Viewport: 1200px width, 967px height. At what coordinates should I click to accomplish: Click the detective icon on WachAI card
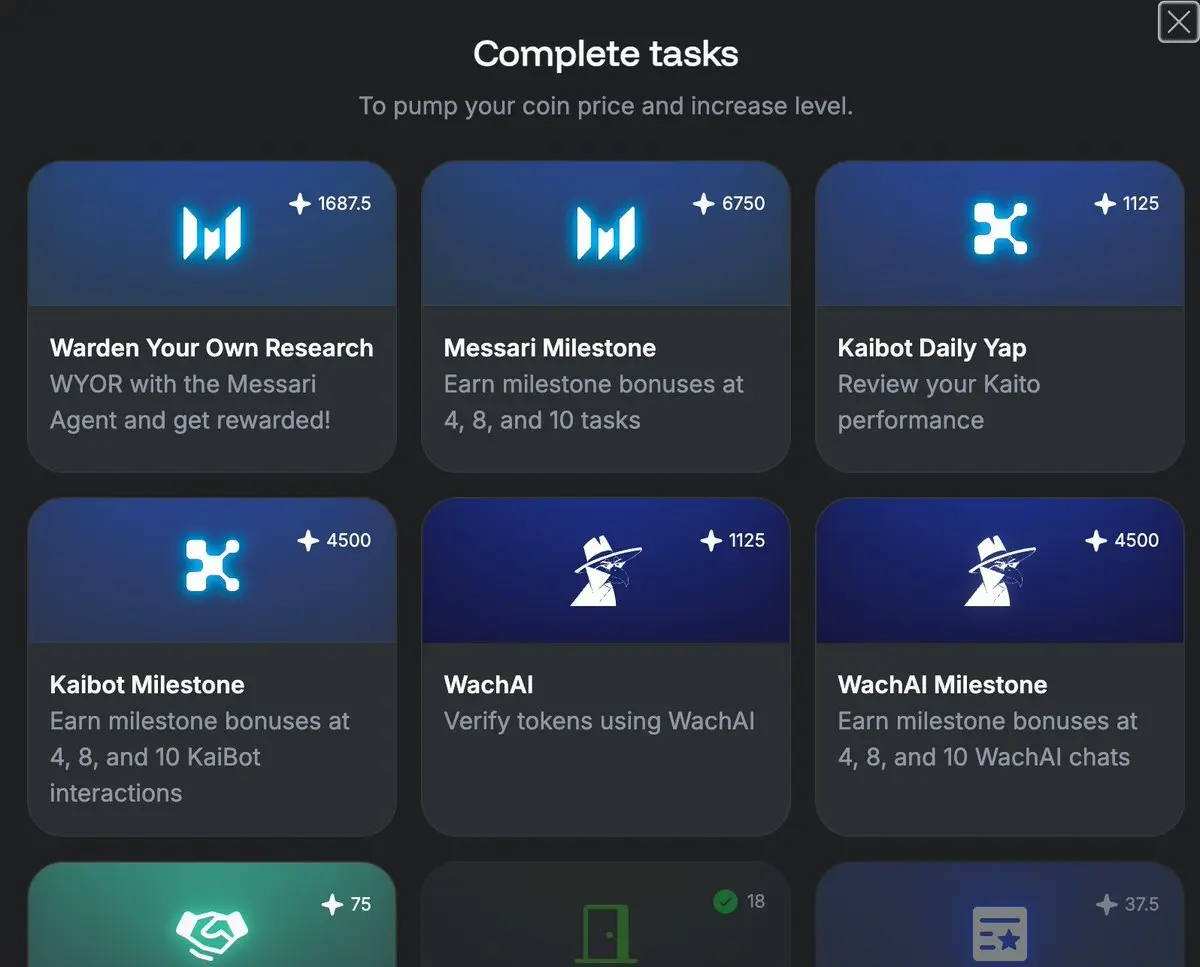(606, 569)
